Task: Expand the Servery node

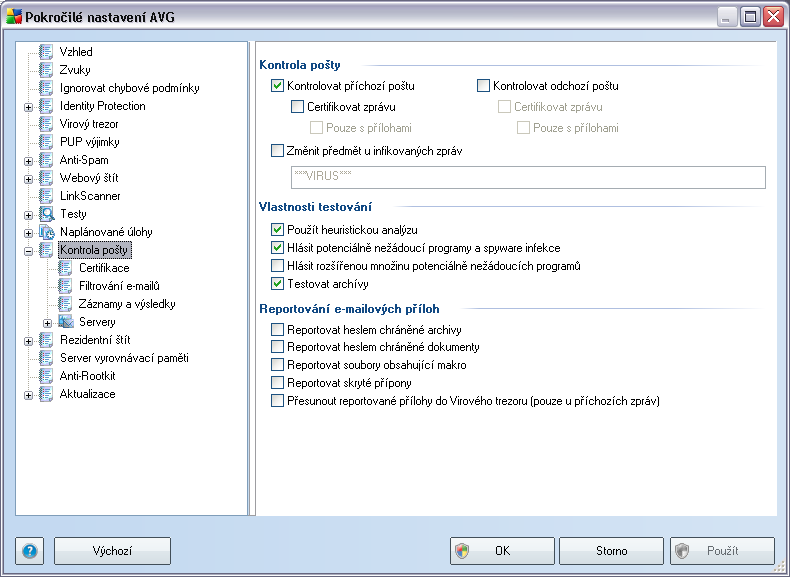Action: (x=47, y=323)
